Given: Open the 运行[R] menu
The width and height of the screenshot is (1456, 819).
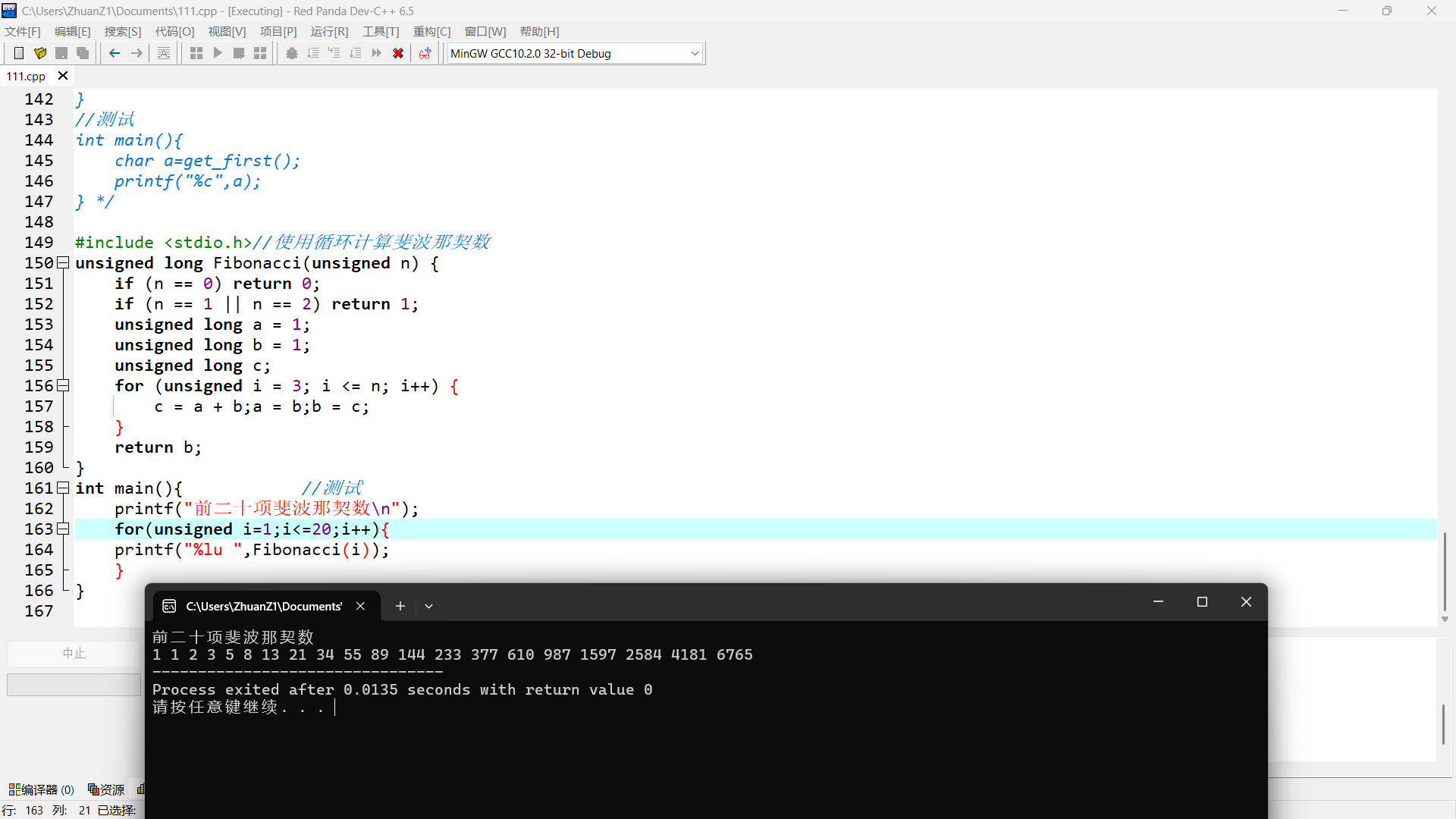Looking at the screenshot, I should pyautogui.click(x=329, y=31).
